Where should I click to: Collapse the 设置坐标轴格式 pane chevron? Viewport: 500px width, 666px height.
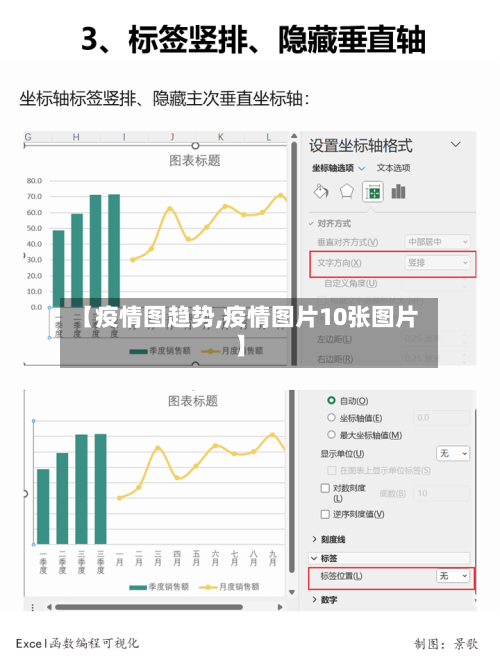pyautogui.click(x=455, y=145)
